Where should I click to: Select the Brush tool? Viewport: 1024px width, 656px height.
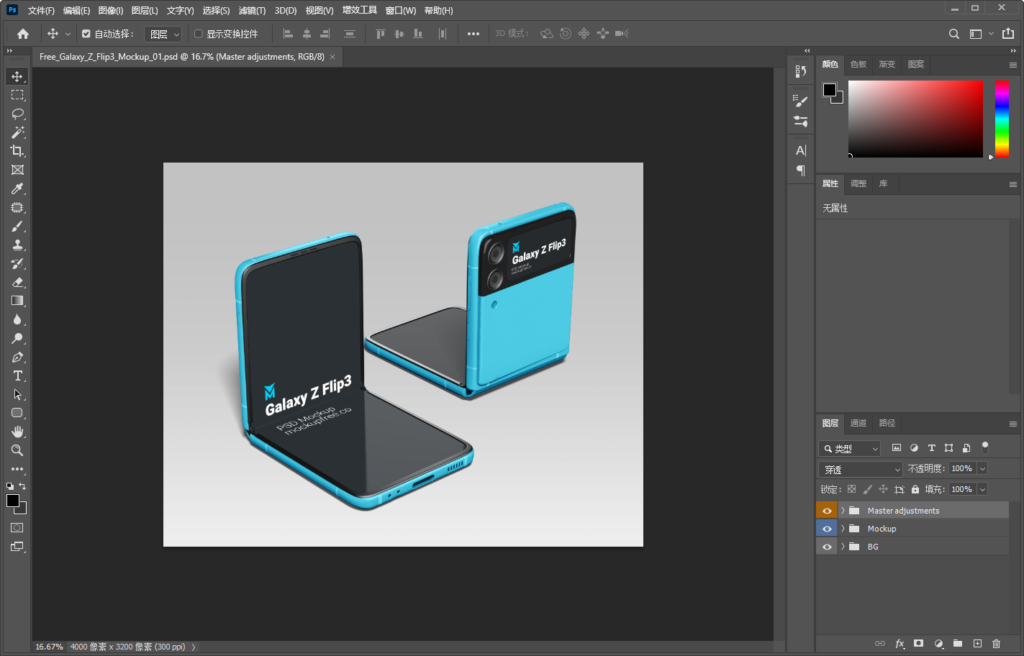click(17, 226)
